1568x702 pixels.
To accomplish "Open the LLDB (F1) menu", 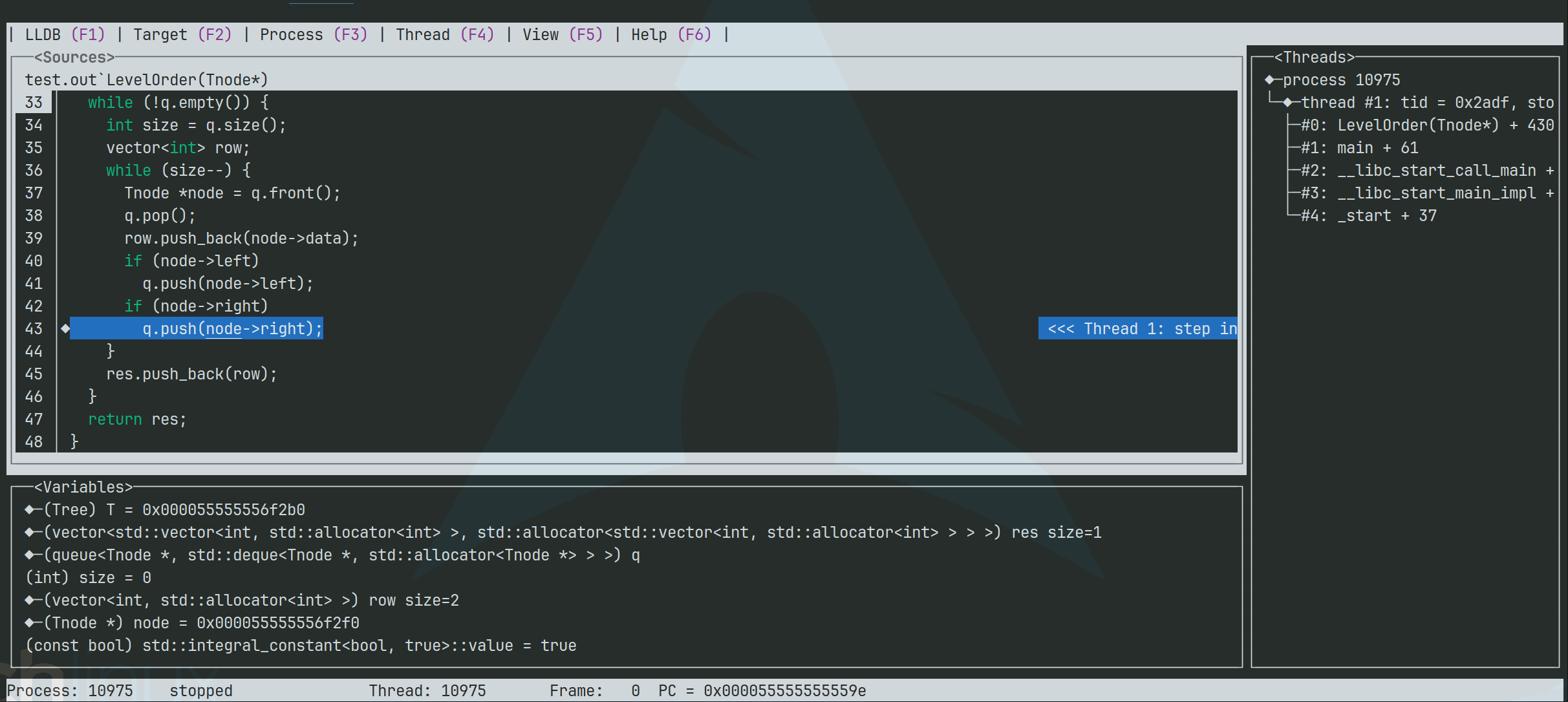I will point(64,34).
